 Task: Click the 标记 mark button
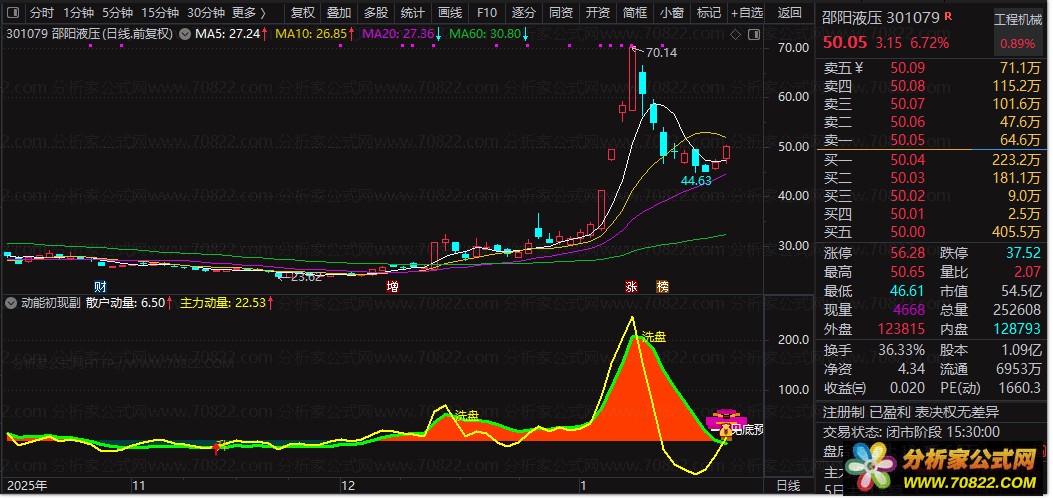pyautogui.click(x=708, y=12)
